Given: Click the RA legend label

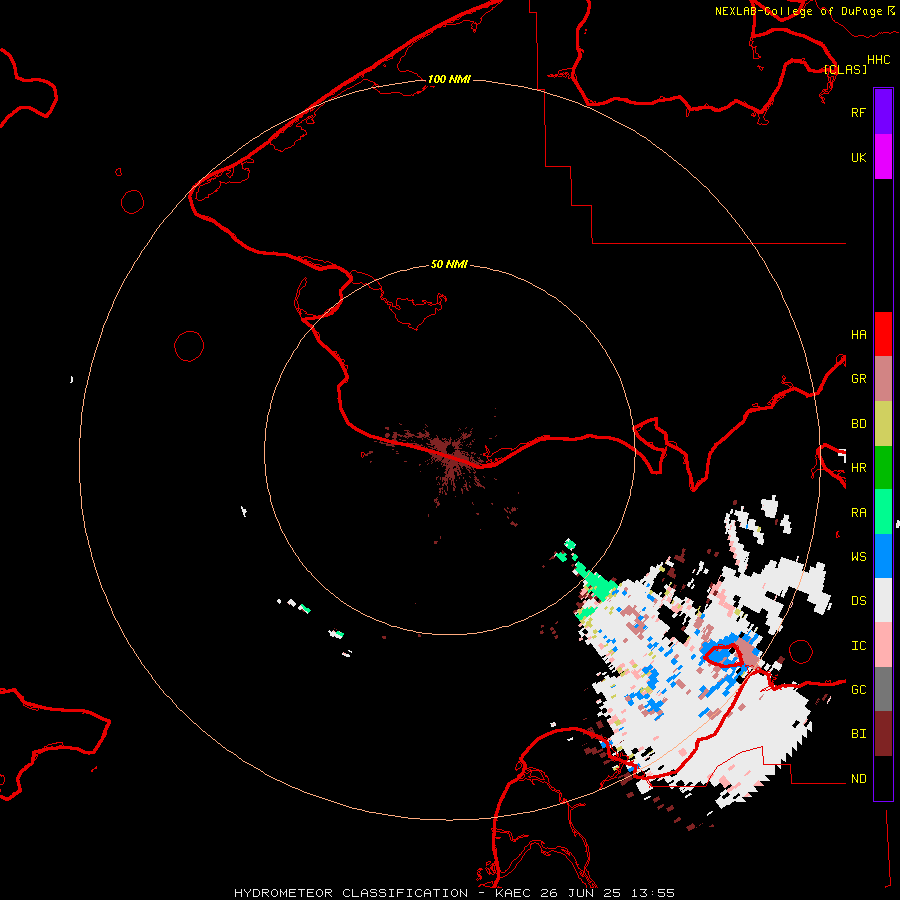Looking at the screenshot, I should point(858,513).
